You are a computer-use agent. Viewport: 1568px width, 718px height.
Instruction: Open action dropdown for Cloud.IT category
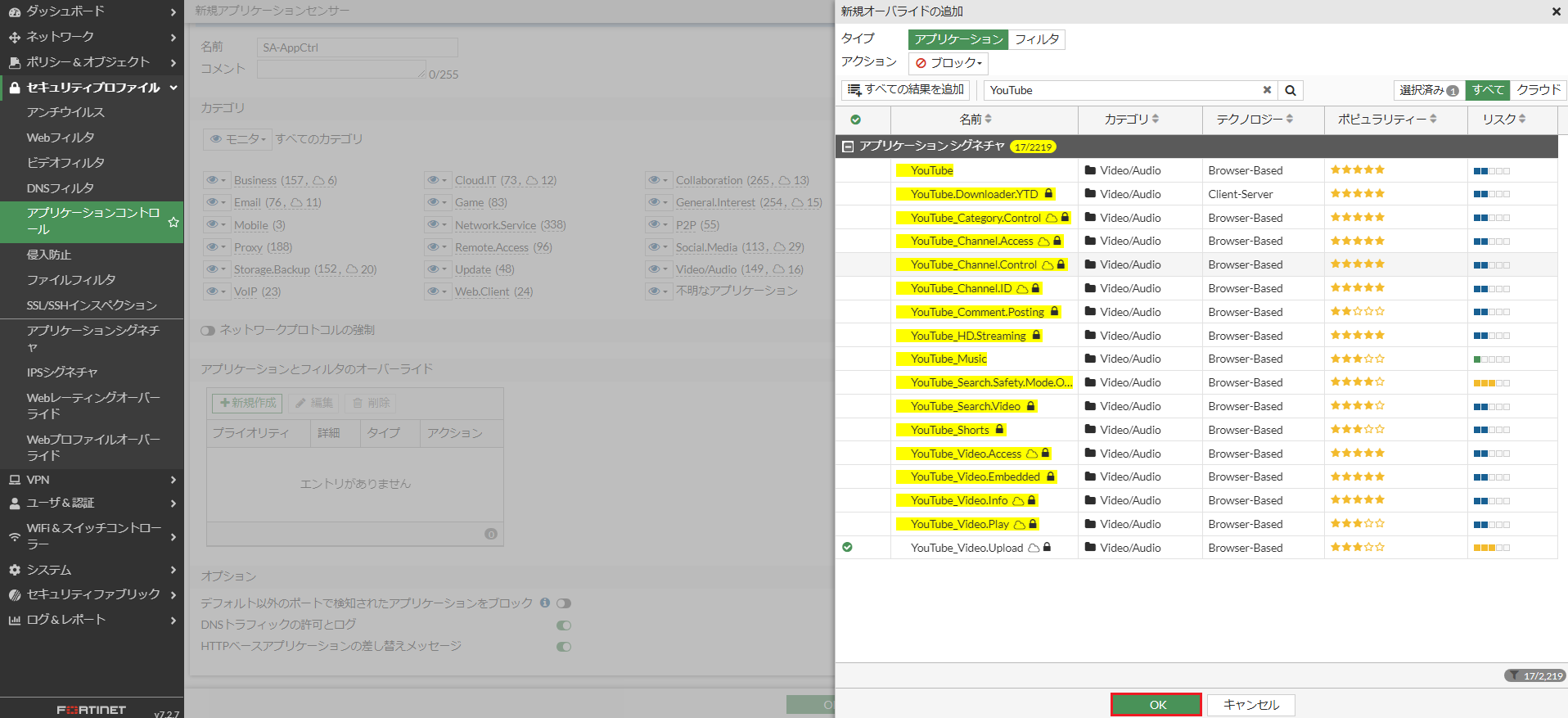pos(437,180)
